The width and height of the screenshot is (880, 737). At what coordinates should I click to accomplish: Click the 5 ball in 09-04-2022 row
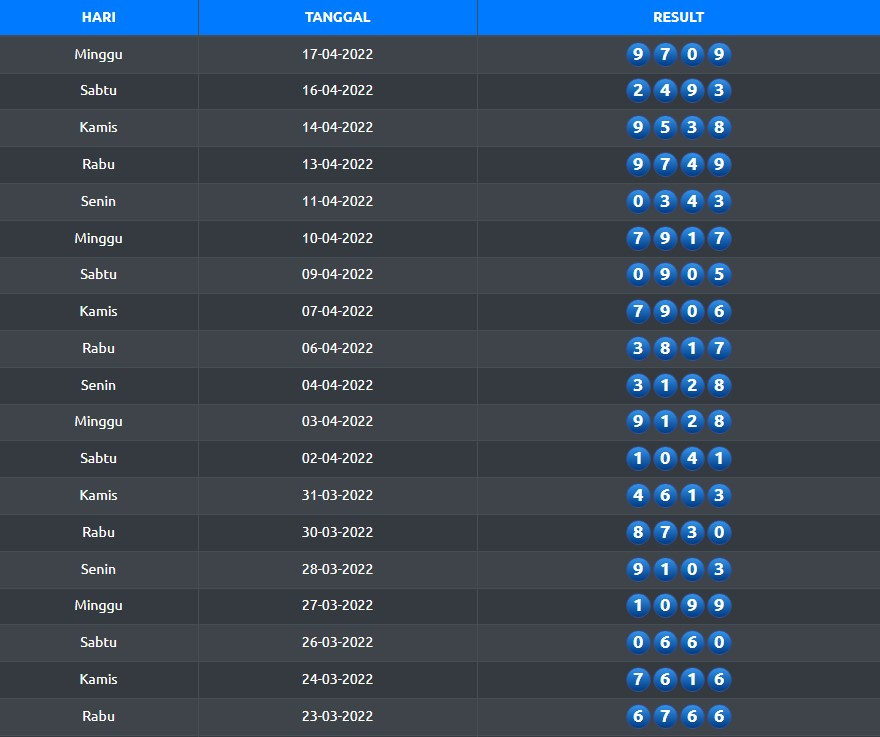tap(719, 274)
